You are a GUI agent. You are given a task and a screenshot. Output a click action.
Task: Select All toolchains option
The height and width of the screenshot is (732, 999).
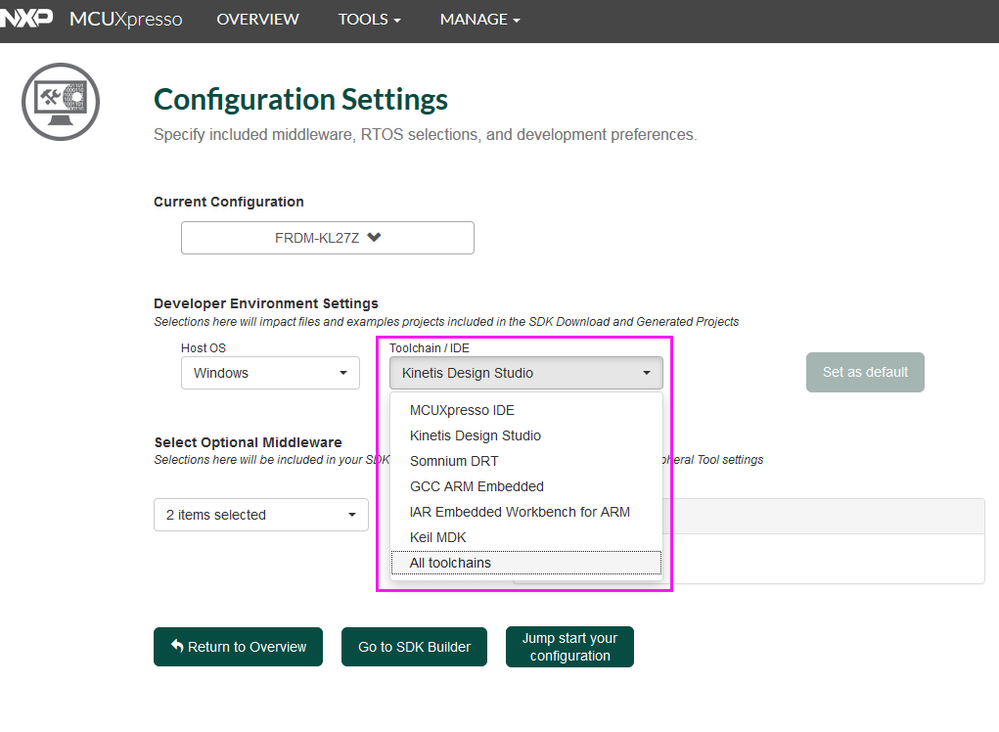[x=526, y=563]
